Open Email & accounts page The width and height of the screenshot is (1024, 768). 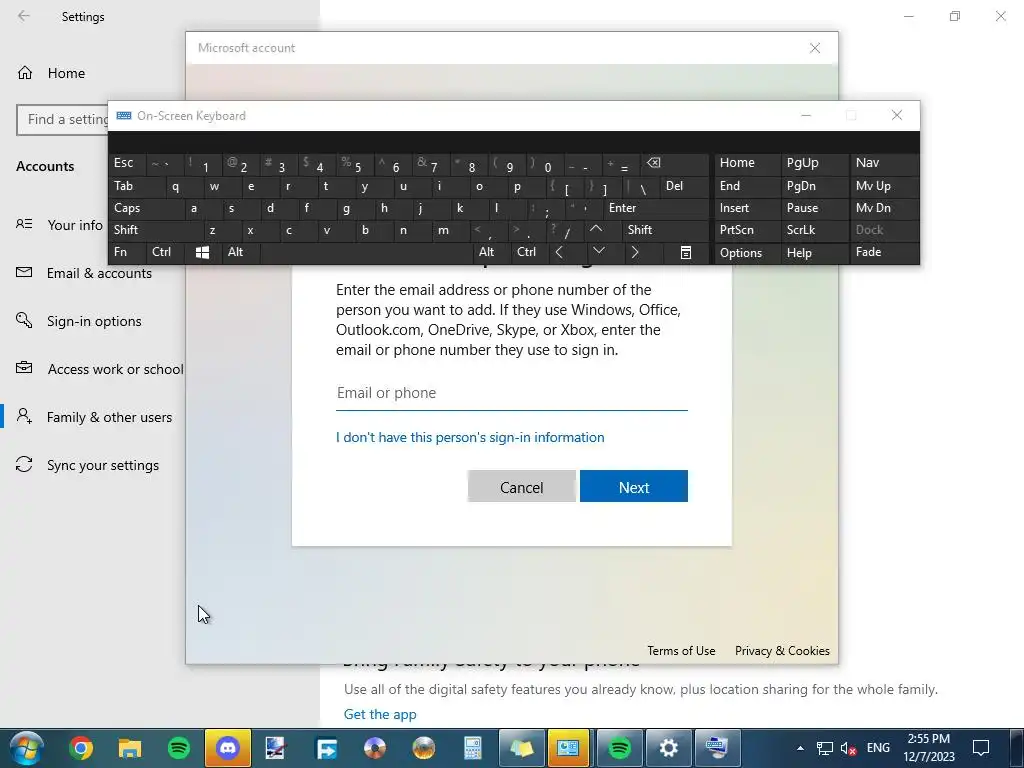(x=84, y=273)
